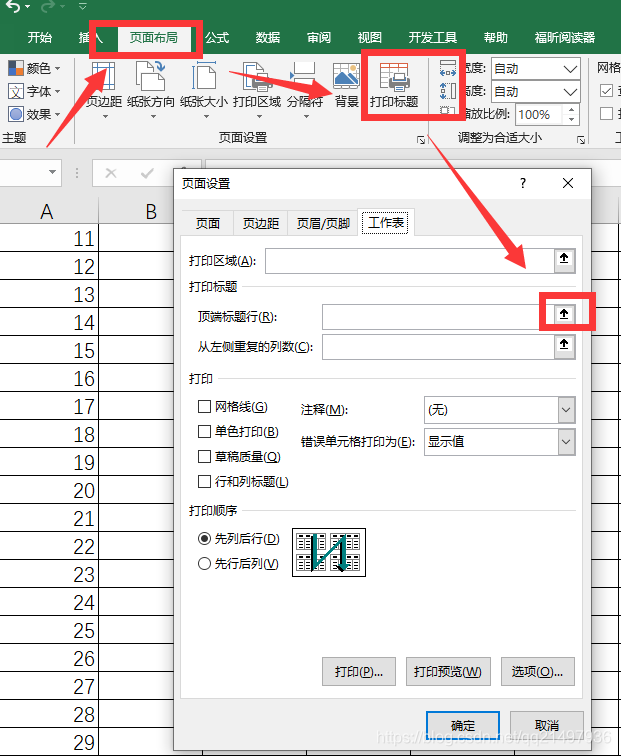Open the 帮助 ribbon tab
Image resolution: width=621 pixels, height=756 pixels.
[x=496, y=38]
